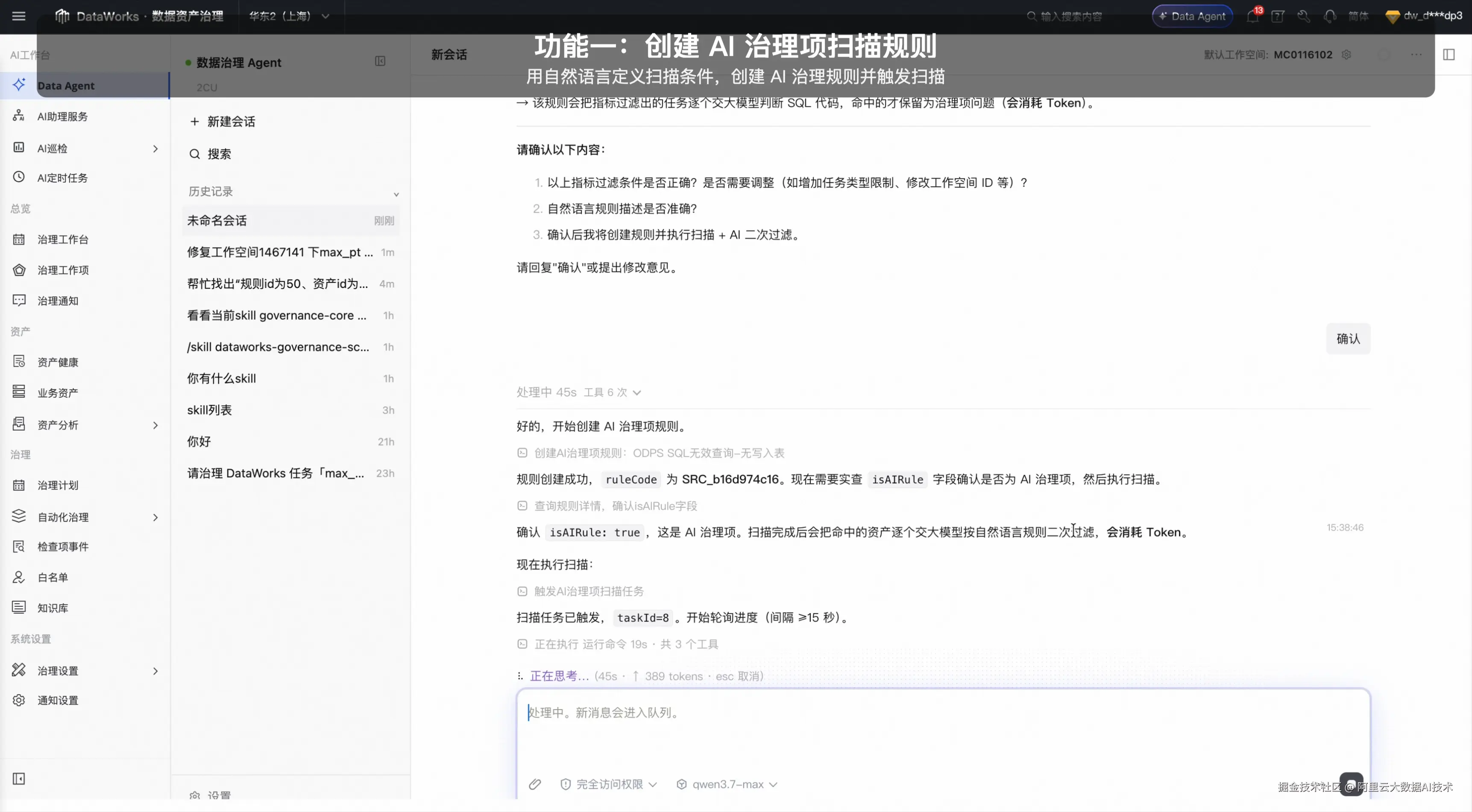Expand the AI巡检 submenu chevron

(x=155, y=149)
